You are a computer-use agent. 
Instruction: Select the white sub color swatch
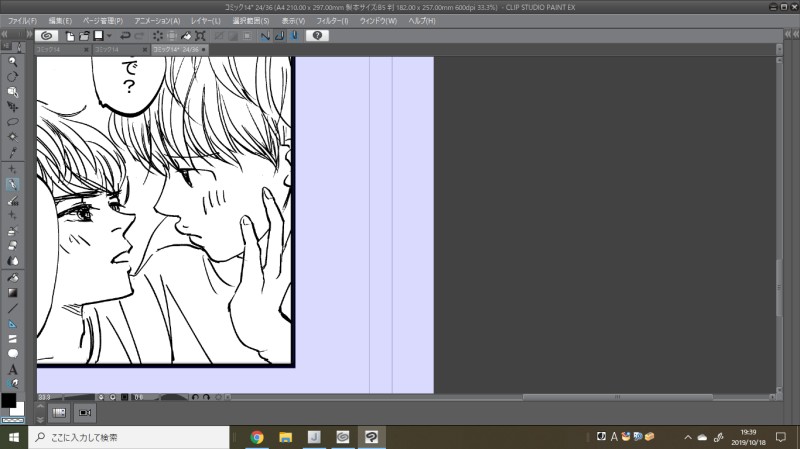coord(19,409)
